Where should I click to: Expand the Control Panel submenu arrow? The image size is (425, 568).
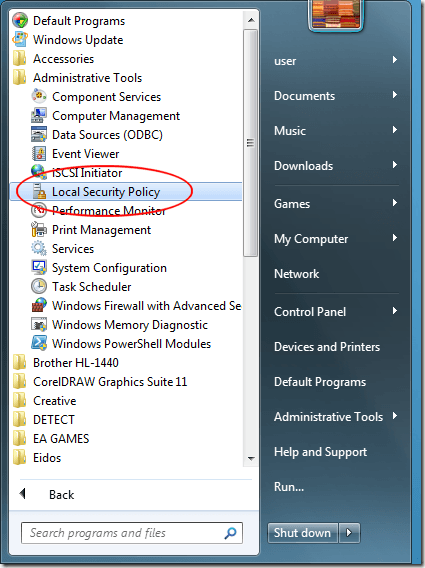[395, 311]
